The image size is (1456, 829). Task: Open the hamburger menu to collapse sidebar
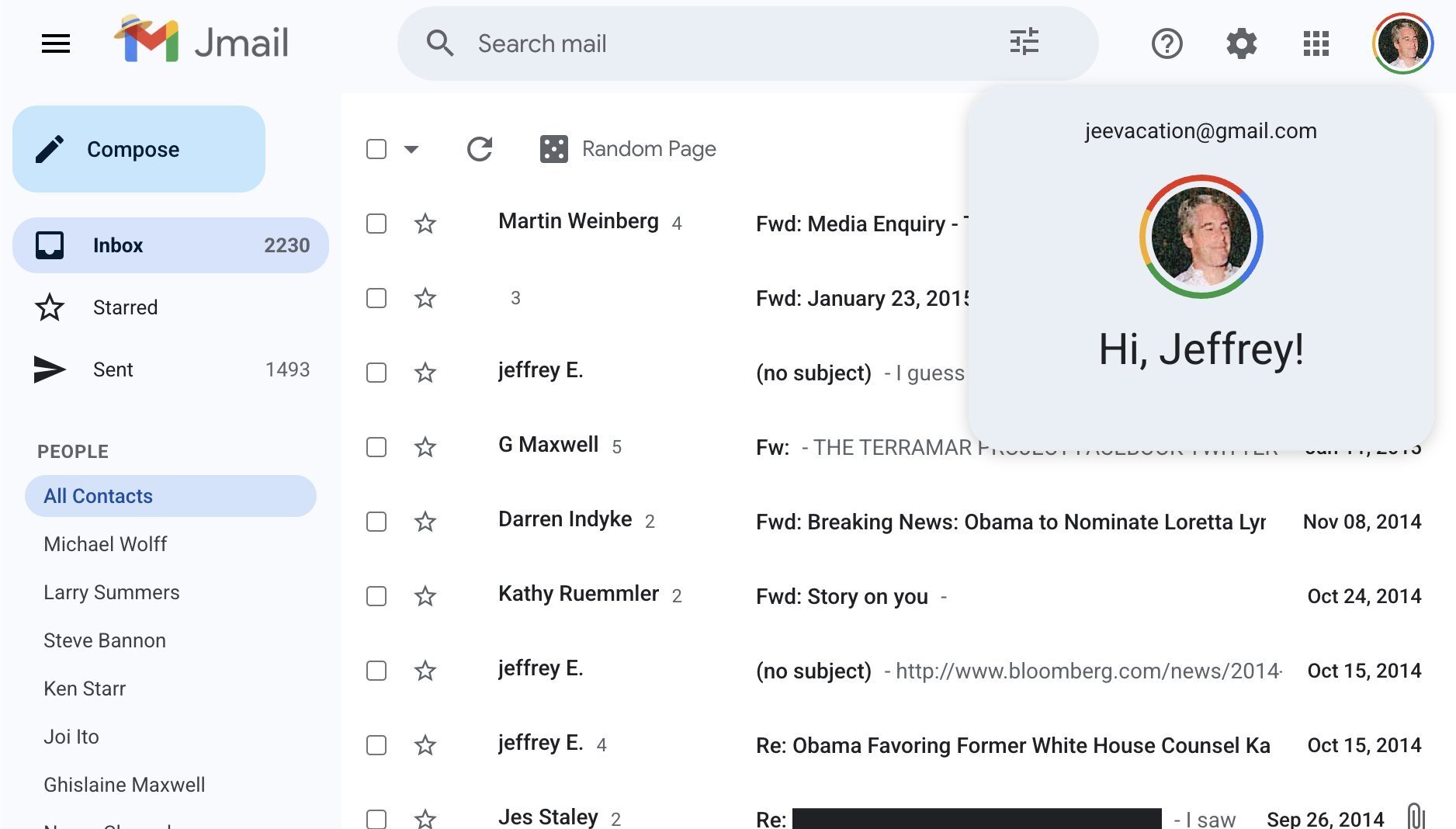click(x=55, y=43)
